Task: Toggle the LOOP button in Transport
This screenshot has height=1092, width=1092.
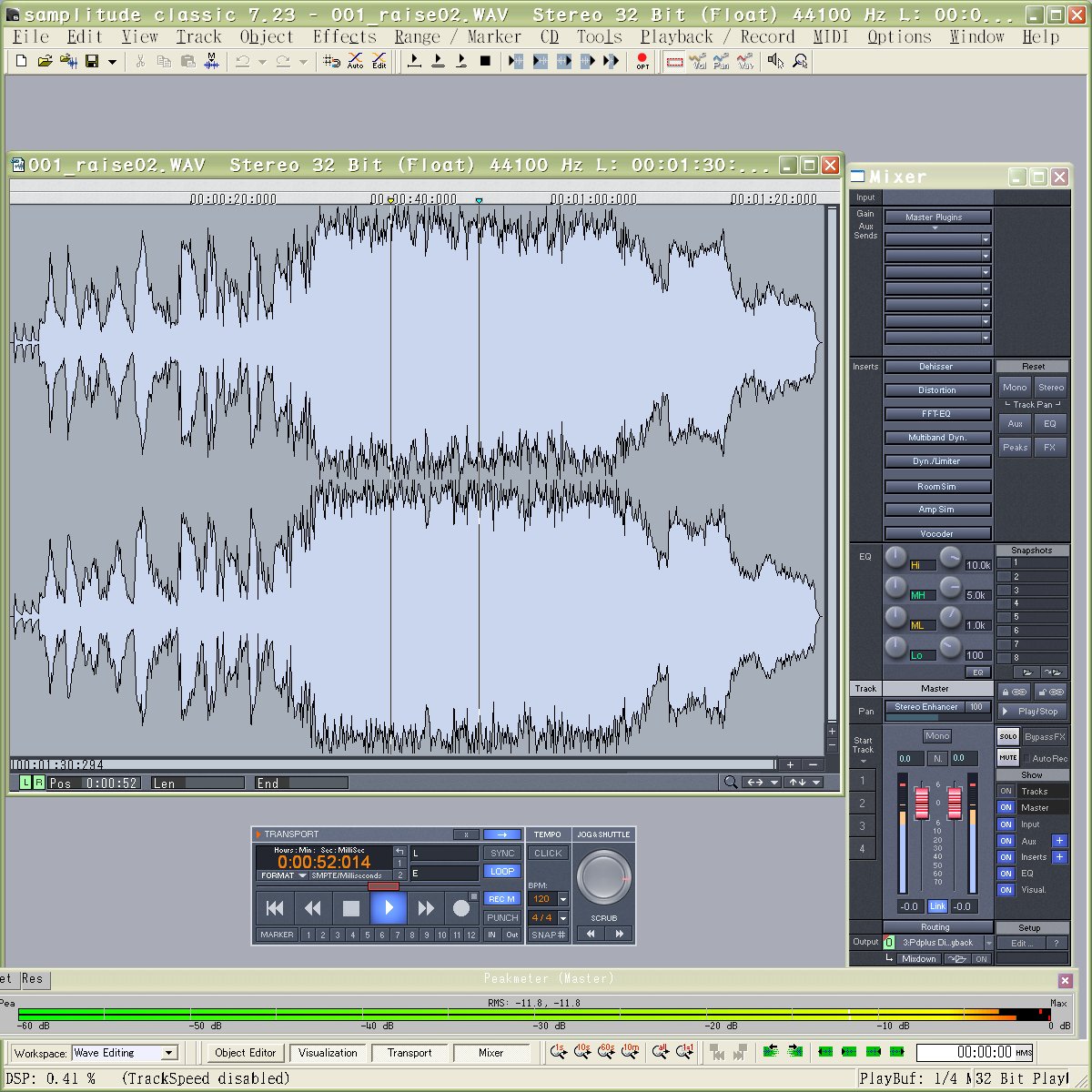Action: (x=502, y=871)
